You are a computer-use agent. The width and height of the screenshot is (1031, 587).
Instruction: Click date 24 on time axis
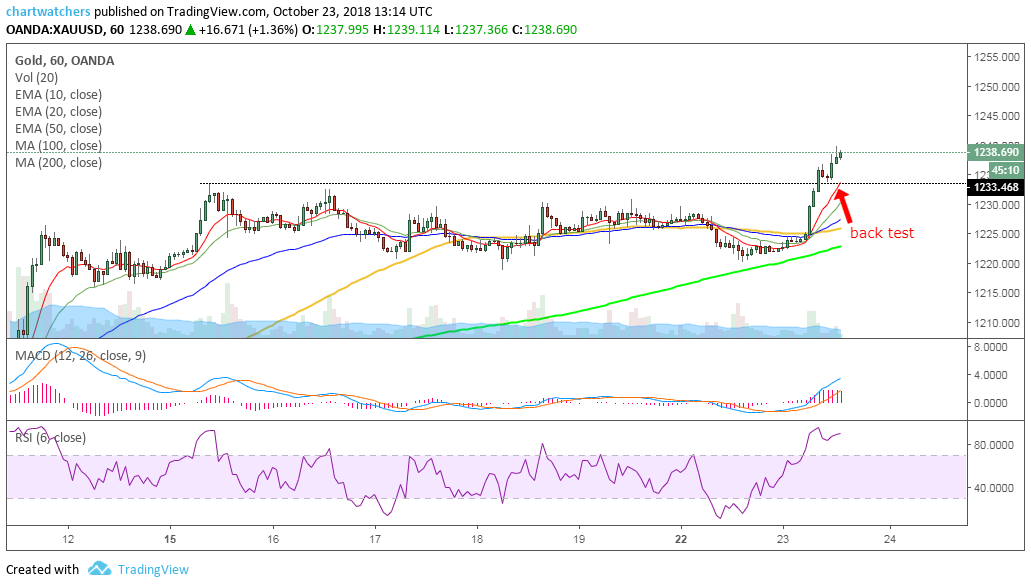tap(890, 539)
